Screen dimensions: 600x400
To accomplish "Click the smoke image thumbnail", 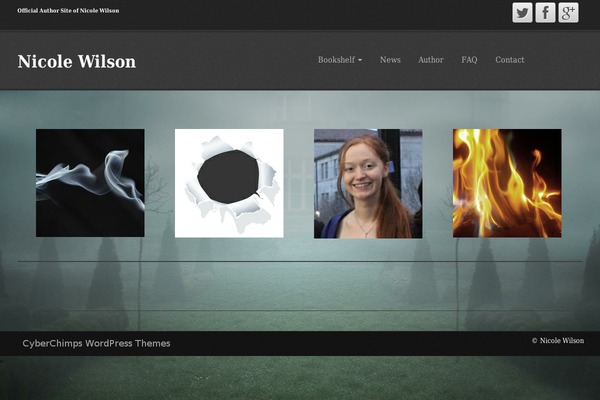I will [x=90, y=183].
